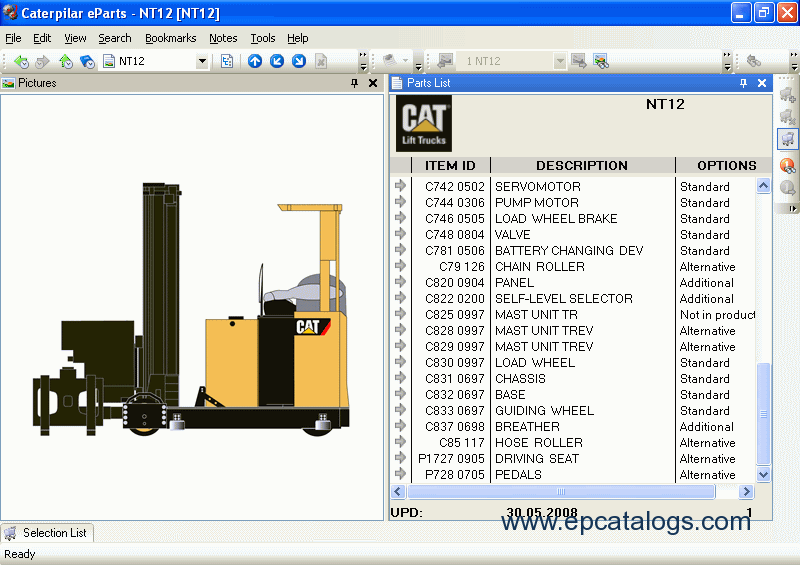Select MAST UNIT TR description
The height and width of the screenshot is (565, 800).
(536, 315)
